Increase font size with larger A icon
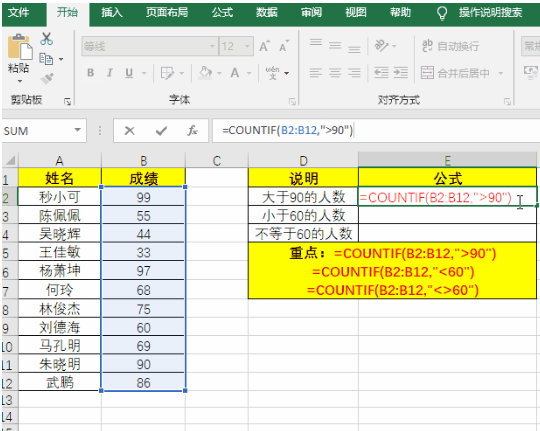The width and height of the screenshot is (540, 431). pos(264,46)
